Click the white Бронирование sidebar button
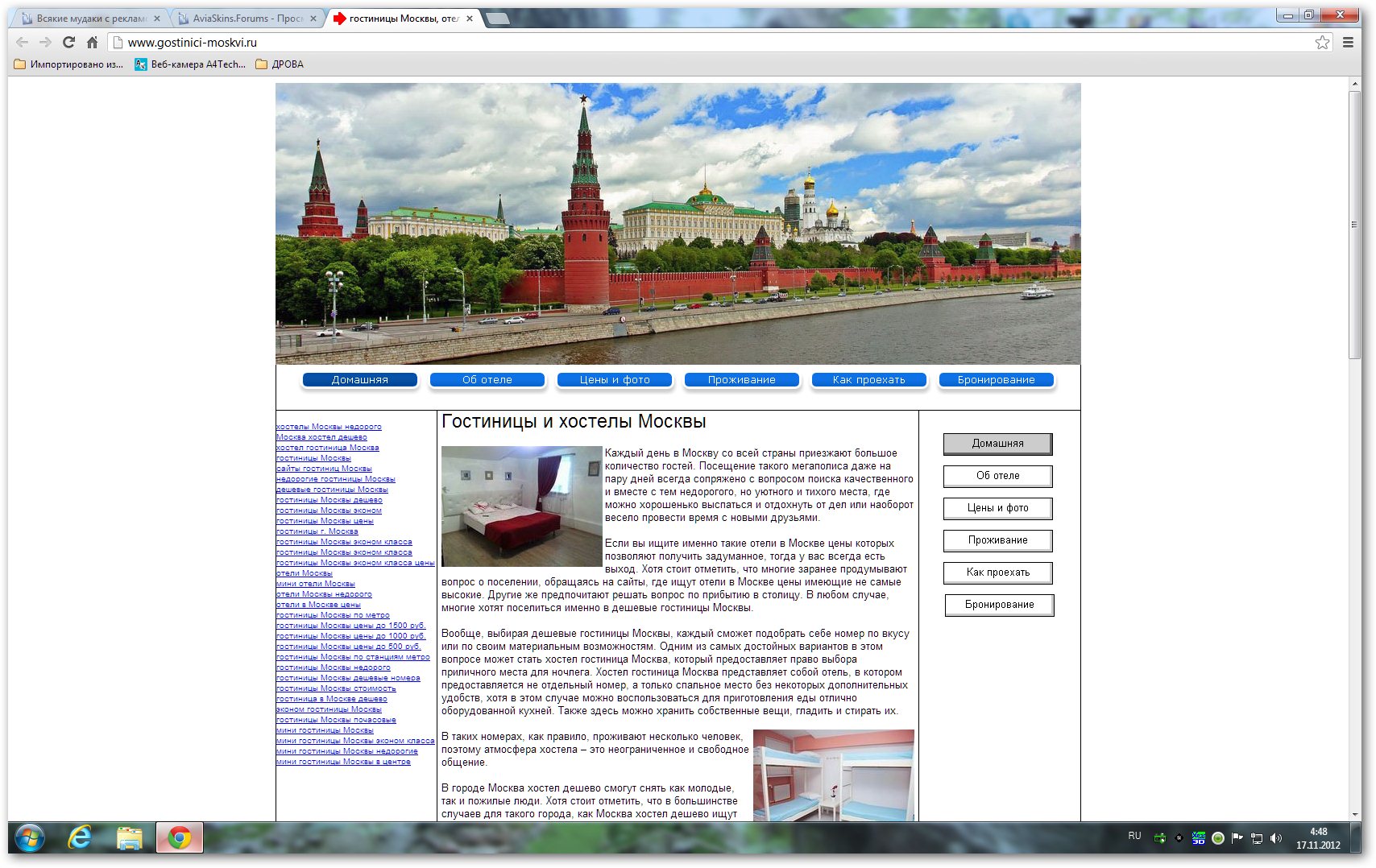Screen dimensions: 1376x868 click(x=1000, y=605)
